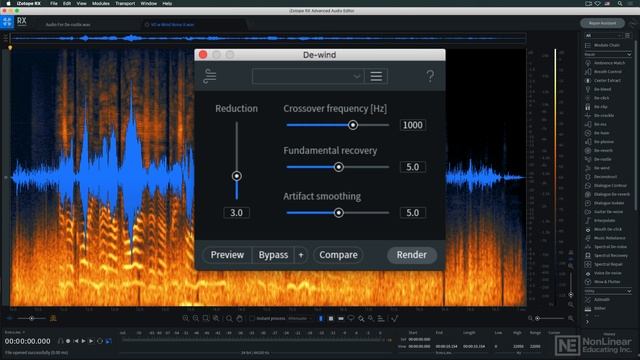Open the Mouth De-click module

pyautogui.click(x=608, y=229)
